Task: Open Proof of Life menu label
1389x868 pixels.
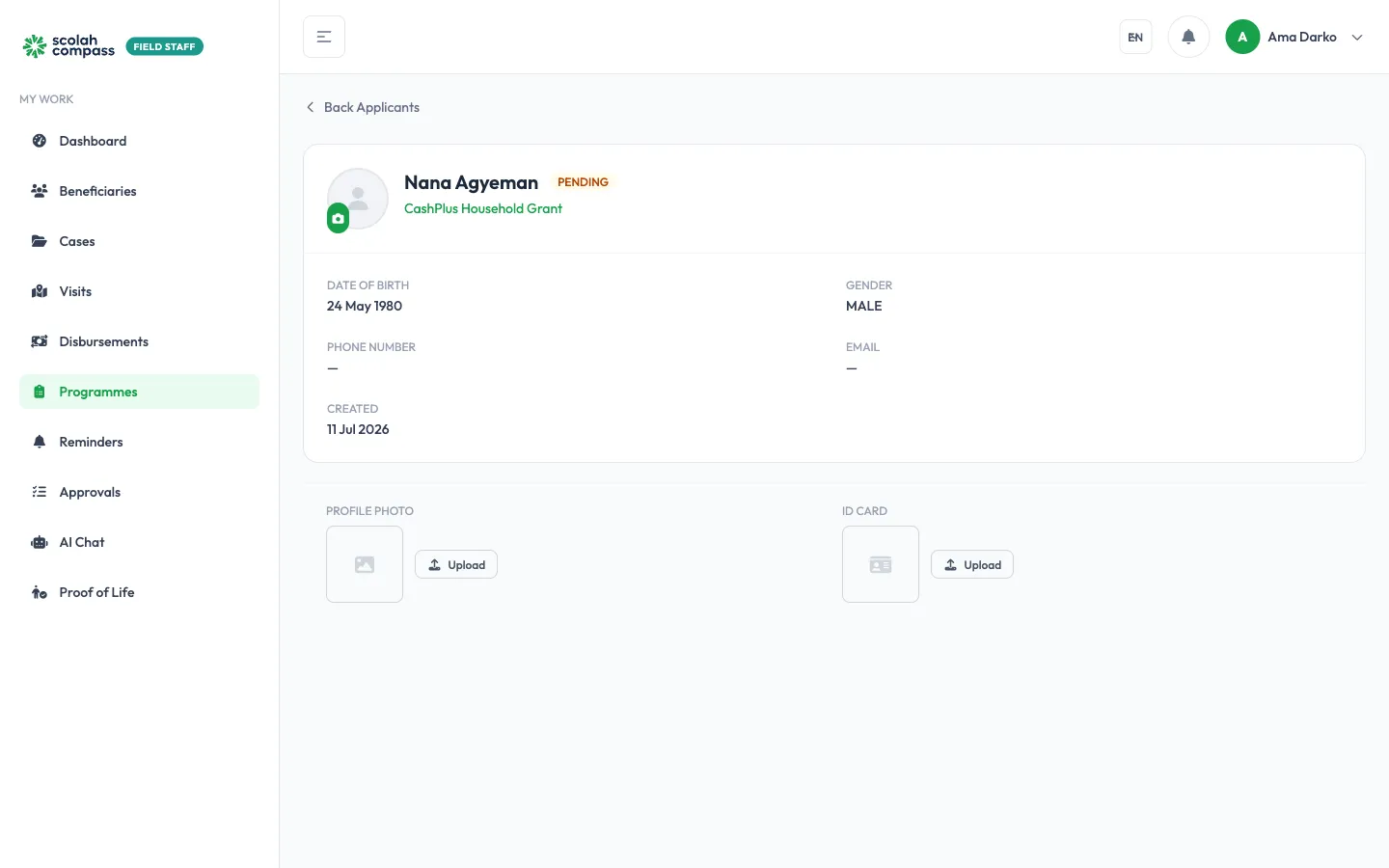Action: click(96, 592)
